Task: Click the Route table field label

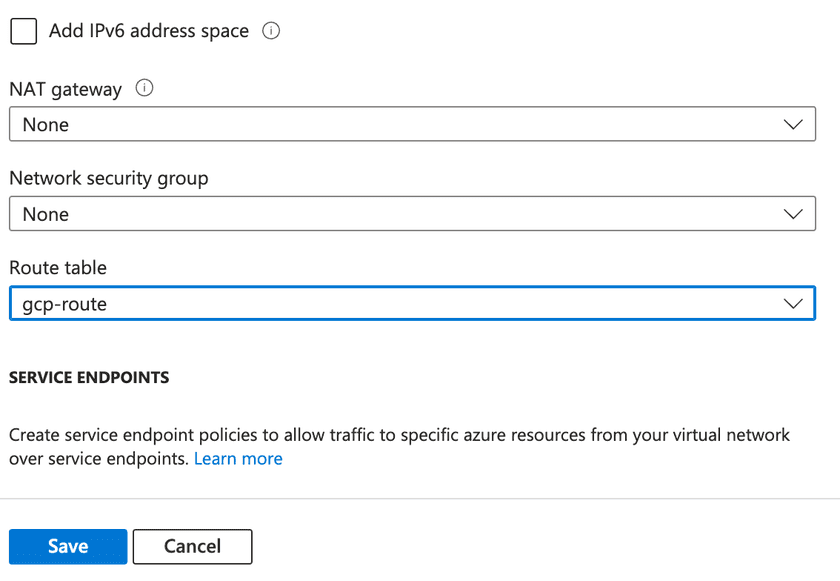Action: tap(58, 268)
